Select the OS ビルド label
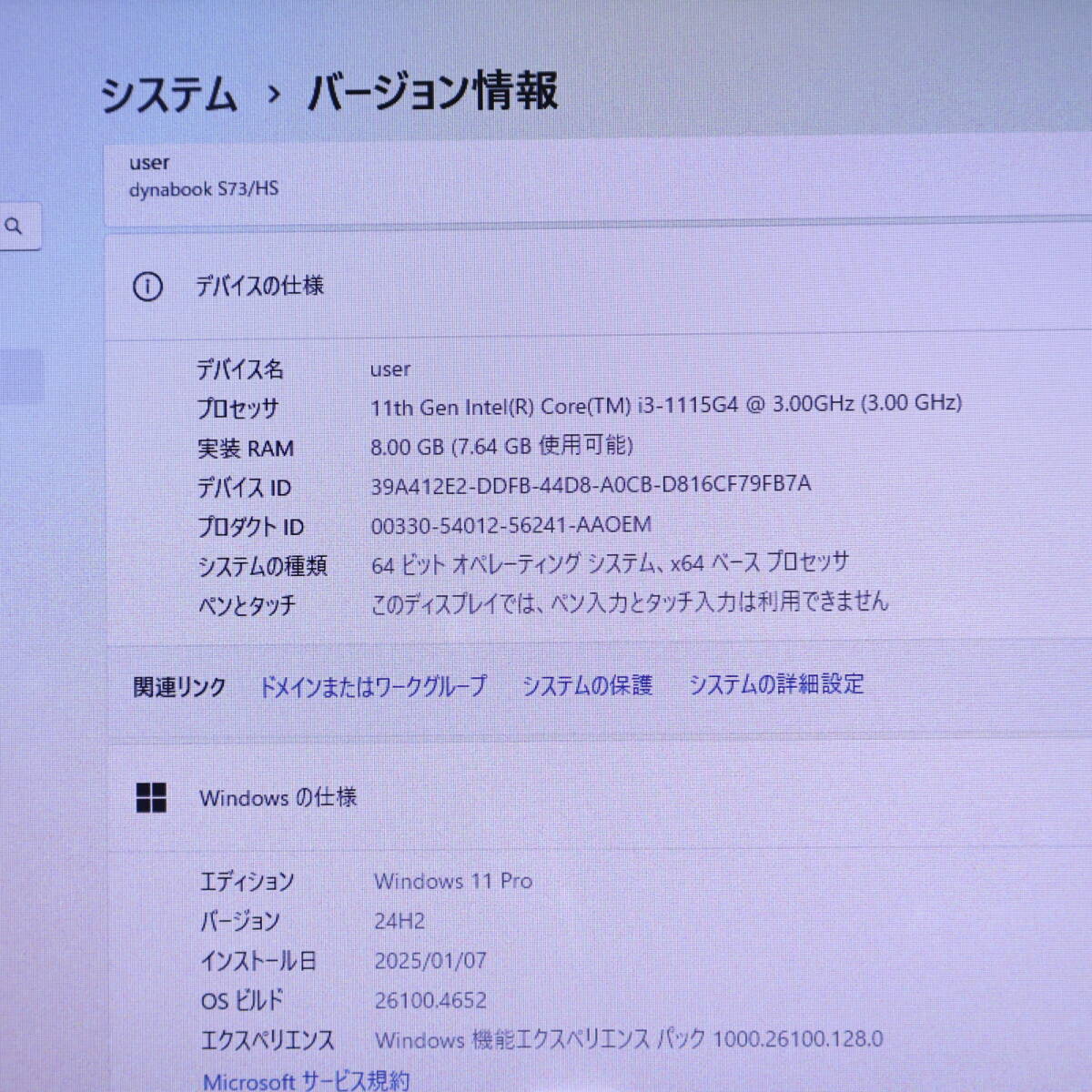Viewport: 1092px width, 1092px height. click(x=242, y=1001)
